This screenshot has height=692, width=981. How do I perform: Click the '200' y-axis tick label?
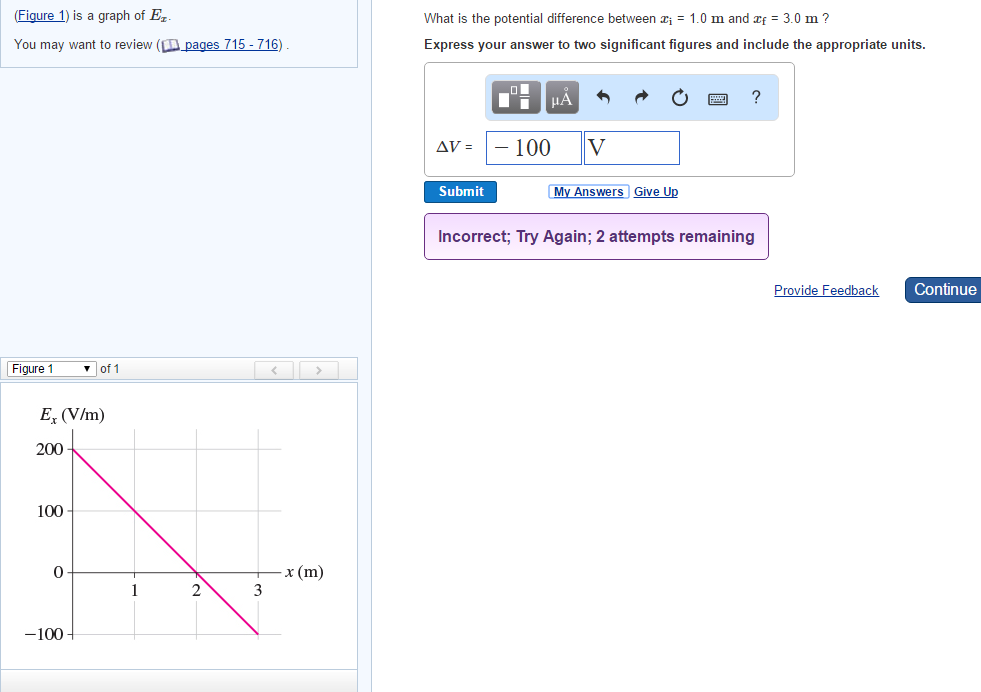[x=49, y=449]
